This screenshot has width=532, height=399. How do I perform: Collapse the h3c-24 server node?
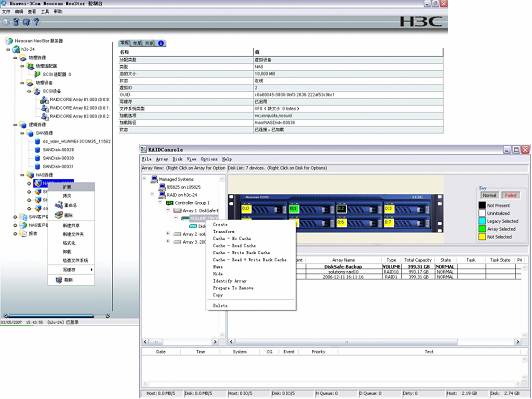8,50
